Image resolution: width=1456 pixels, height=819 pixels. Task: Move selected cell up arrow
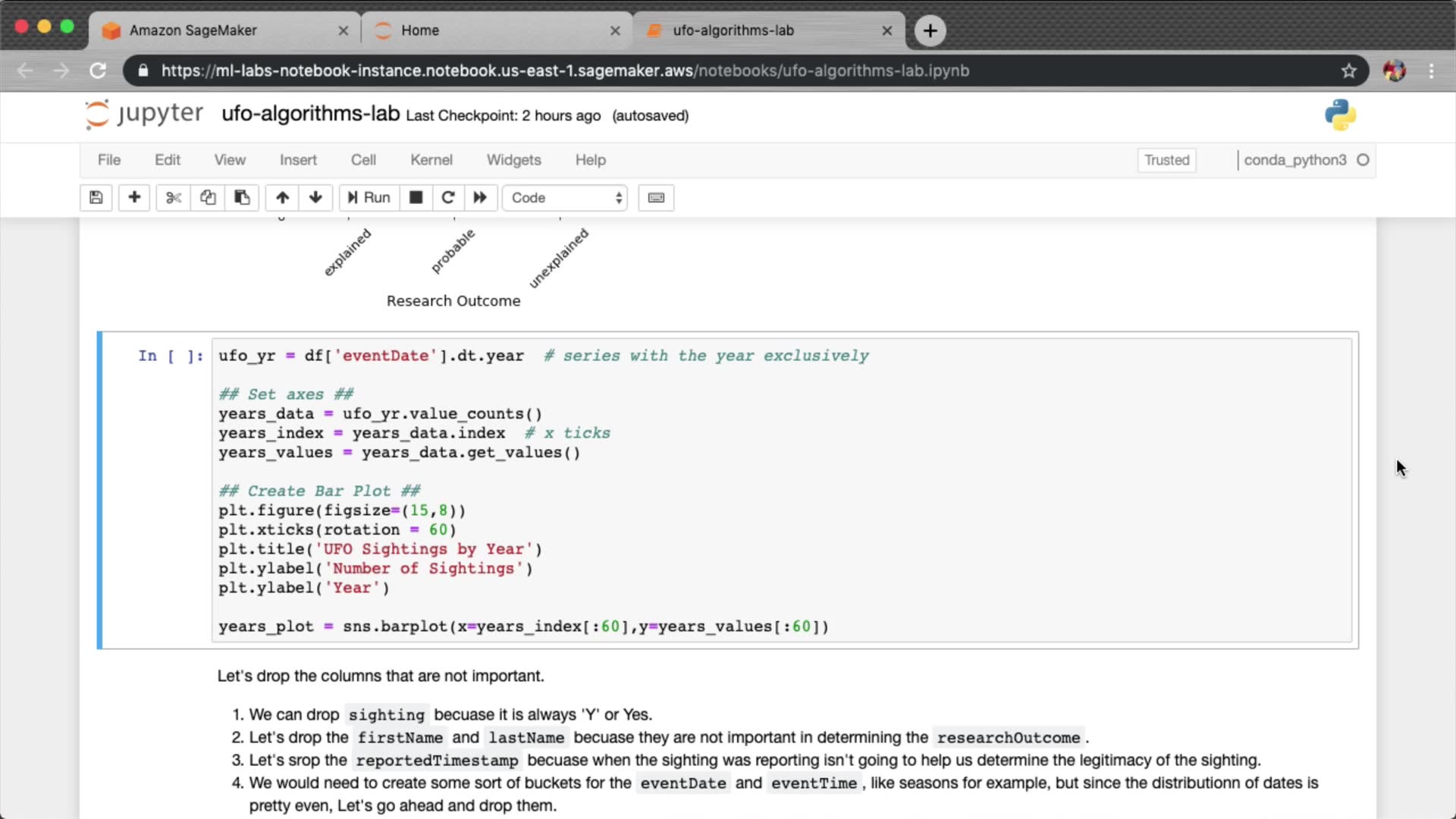(x=282, y=198)
